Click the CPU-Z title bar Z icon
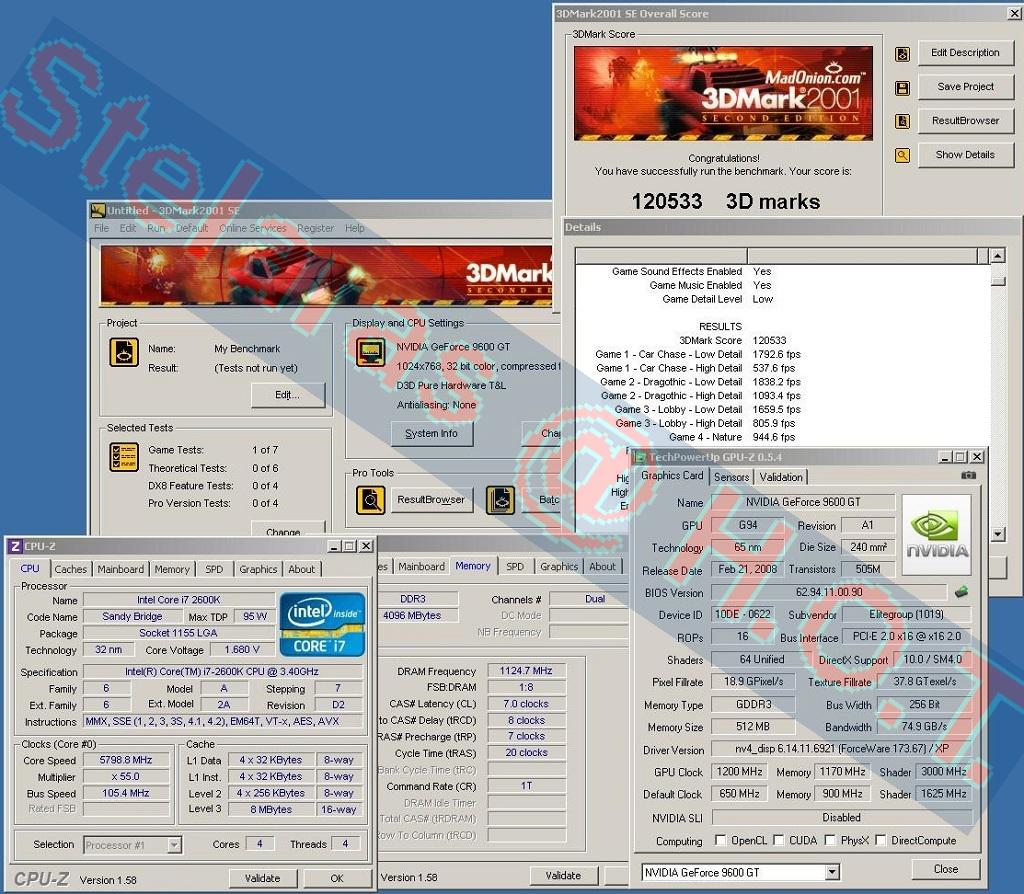Viewport: 1024px width, 894px height. 15,546
